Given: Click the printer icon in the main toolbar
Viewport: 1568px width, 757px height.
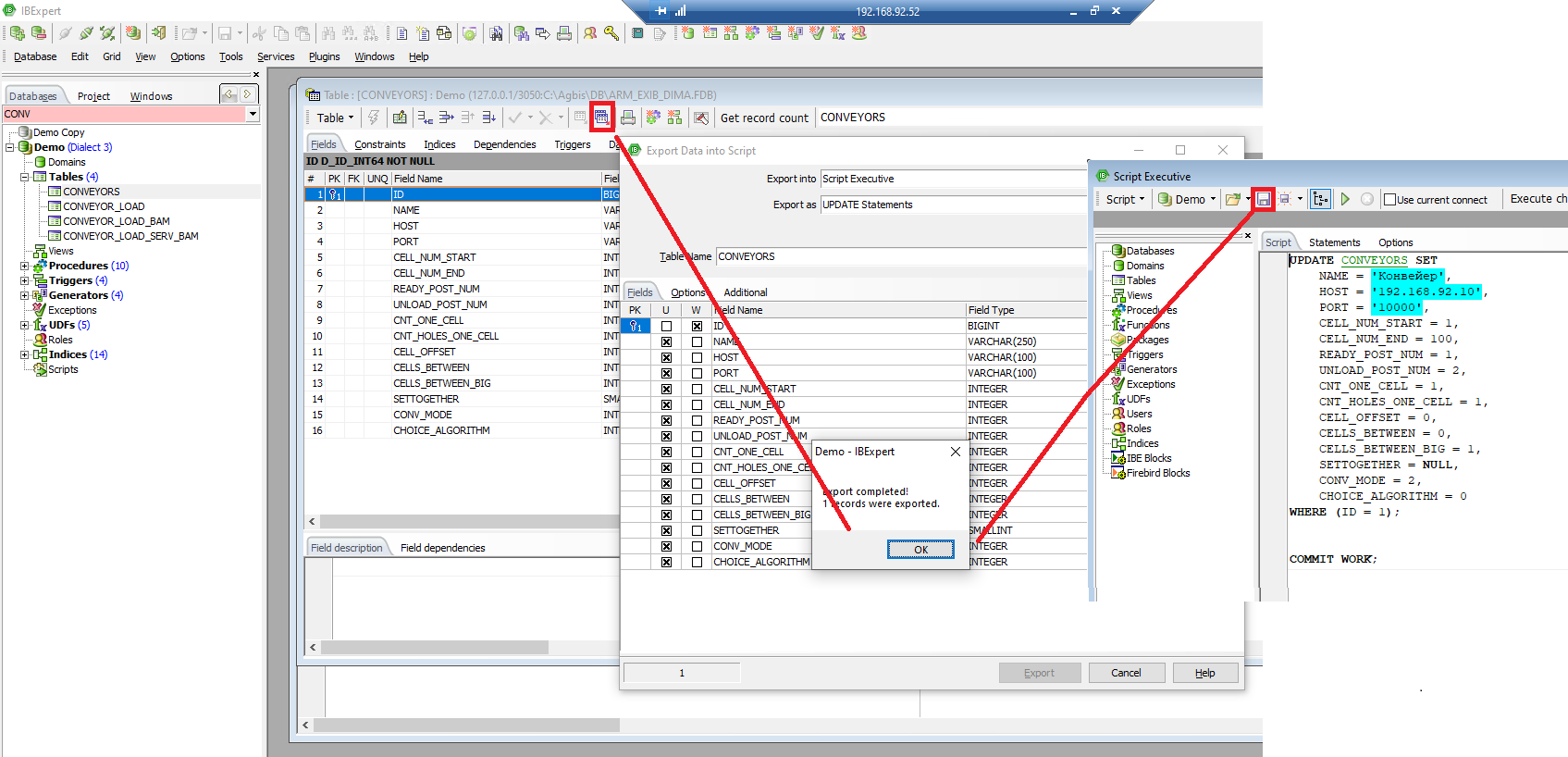Looking at the screenshot, I should point(563,33).
